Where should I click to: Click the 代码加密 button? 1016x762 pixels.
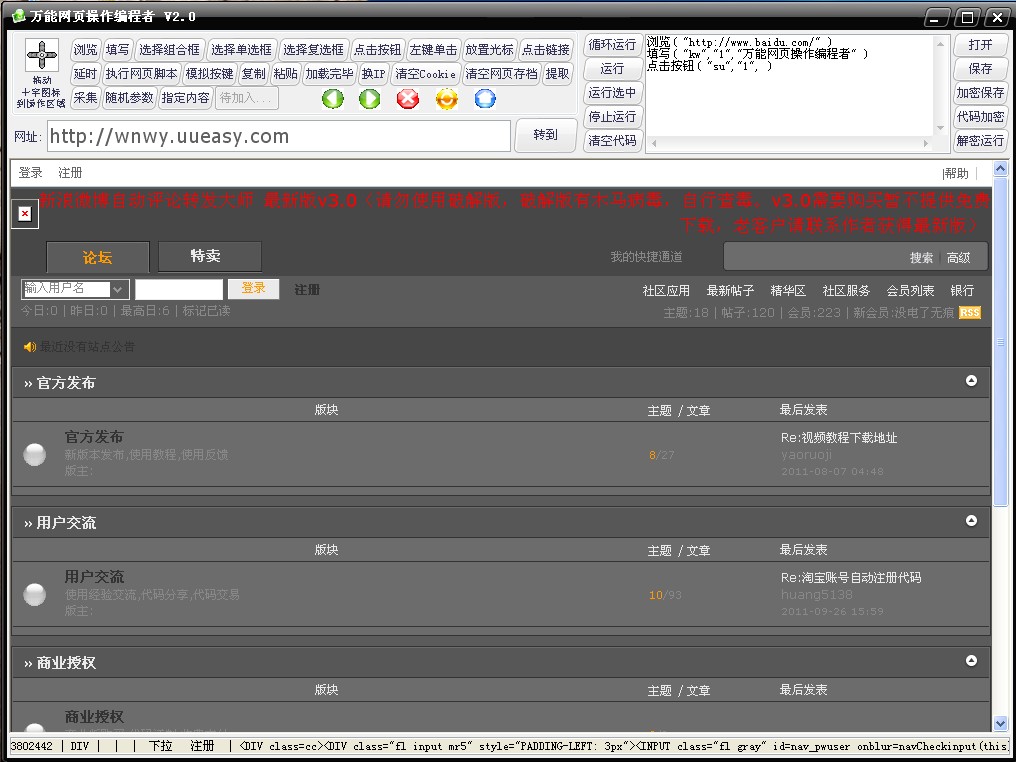tap(980, 117)
